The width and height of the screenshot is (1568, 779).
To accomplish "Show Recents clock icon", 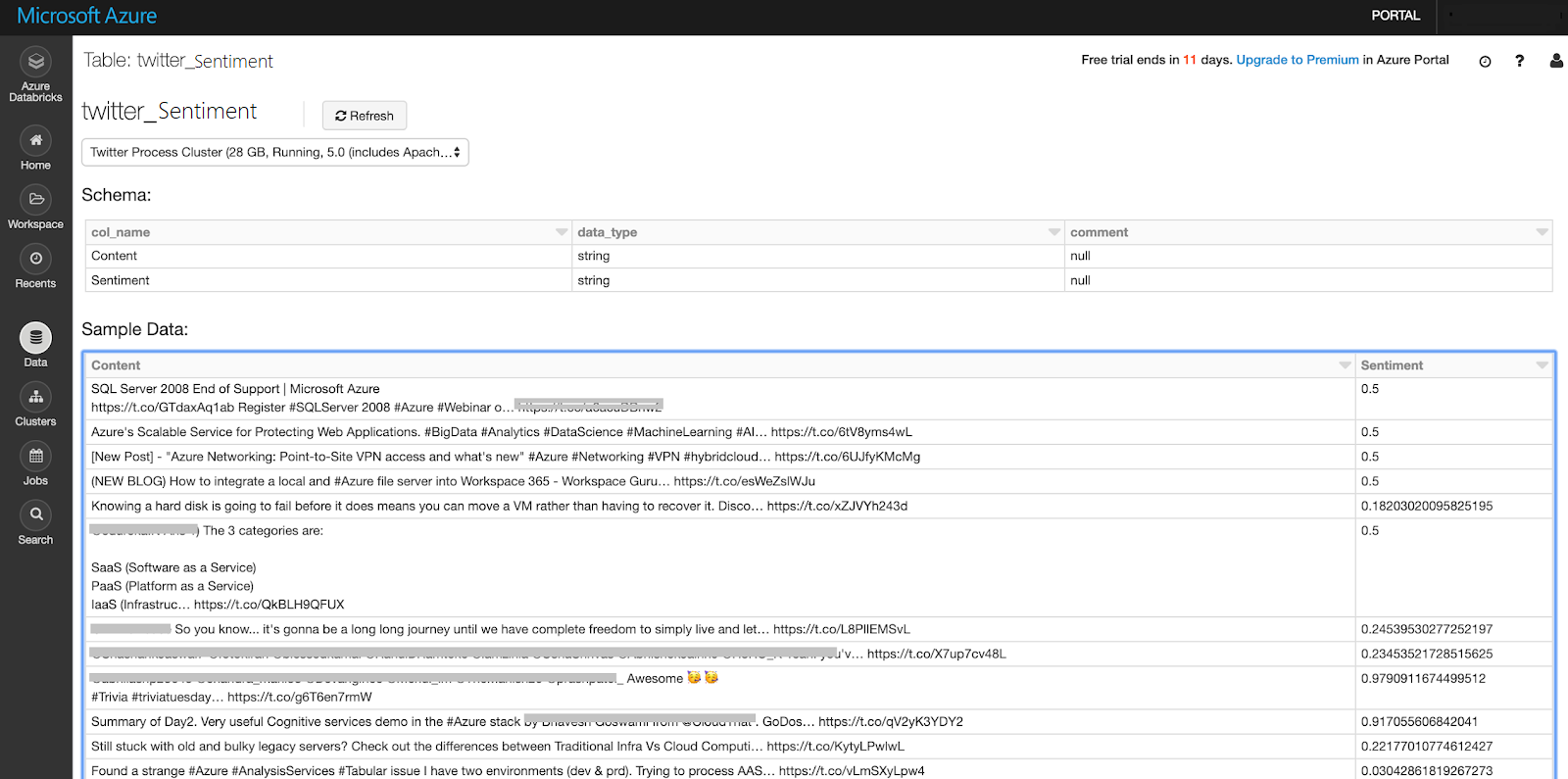I will [x=35, y=259].
